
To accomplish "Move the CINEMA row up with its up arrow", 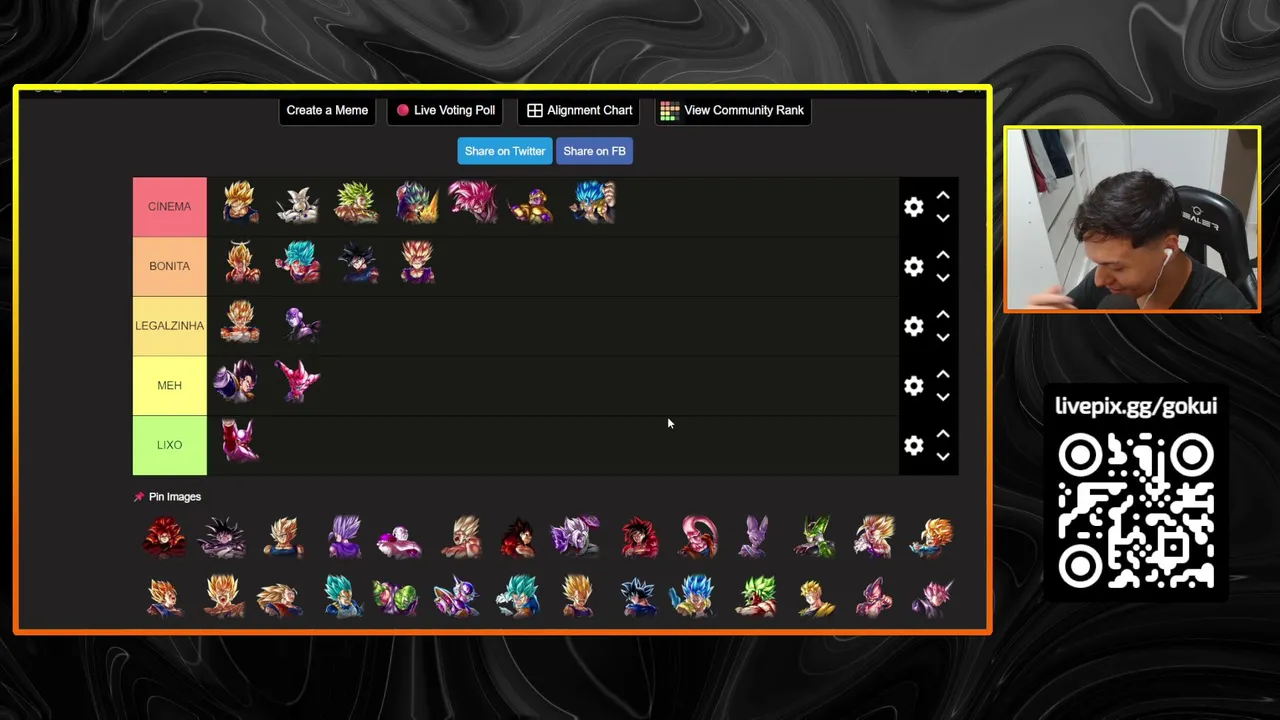I will pyautogui.click(x=943, y=196).
